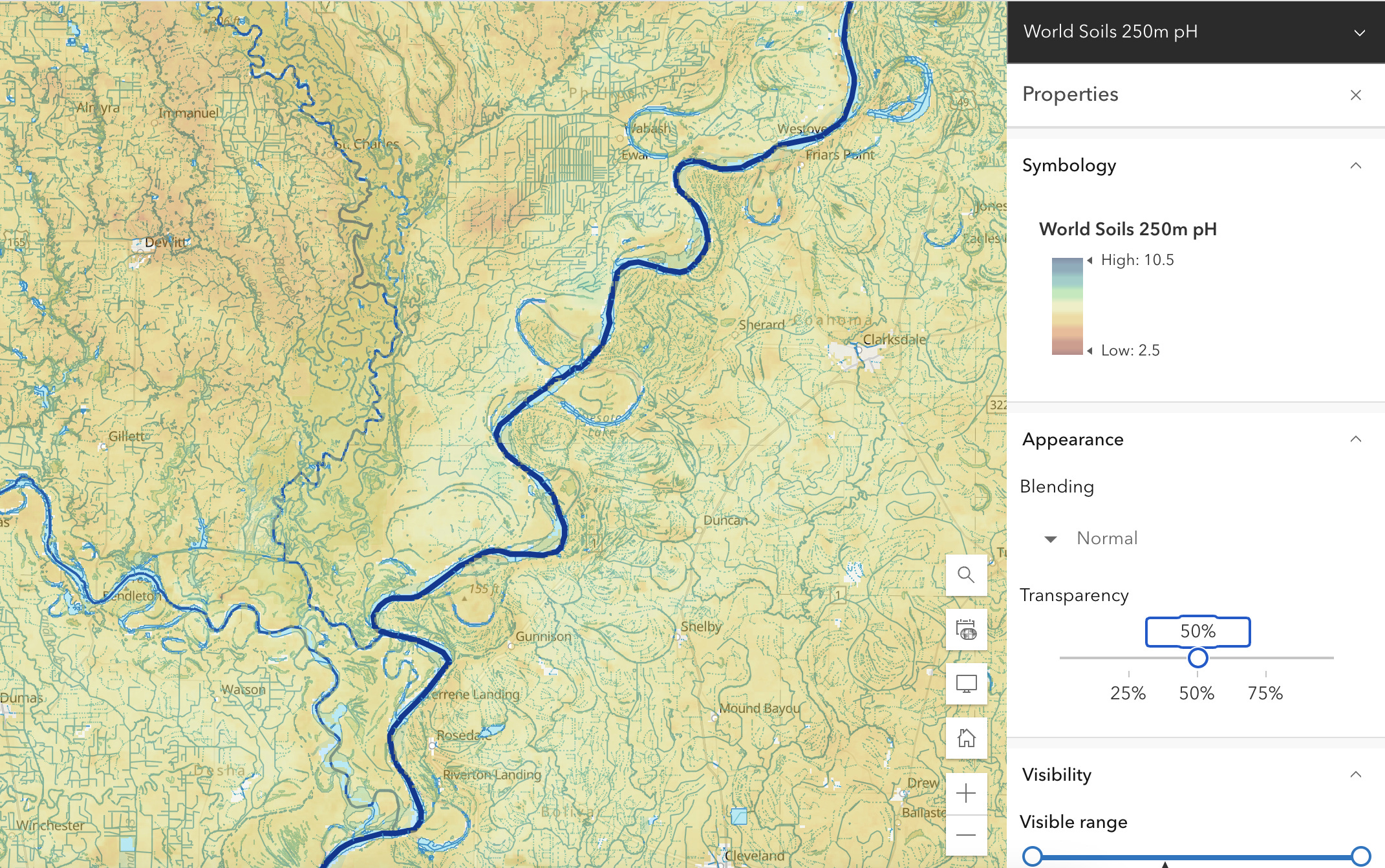Click the Properties panel heading
The width and height of the screenshot is (1385, 868).
[x=1070, y=94]
